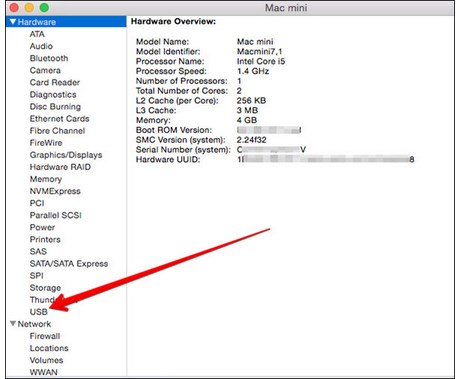Collapse the Network disclosure triangle
457x379 pixels.
[13, 324]
